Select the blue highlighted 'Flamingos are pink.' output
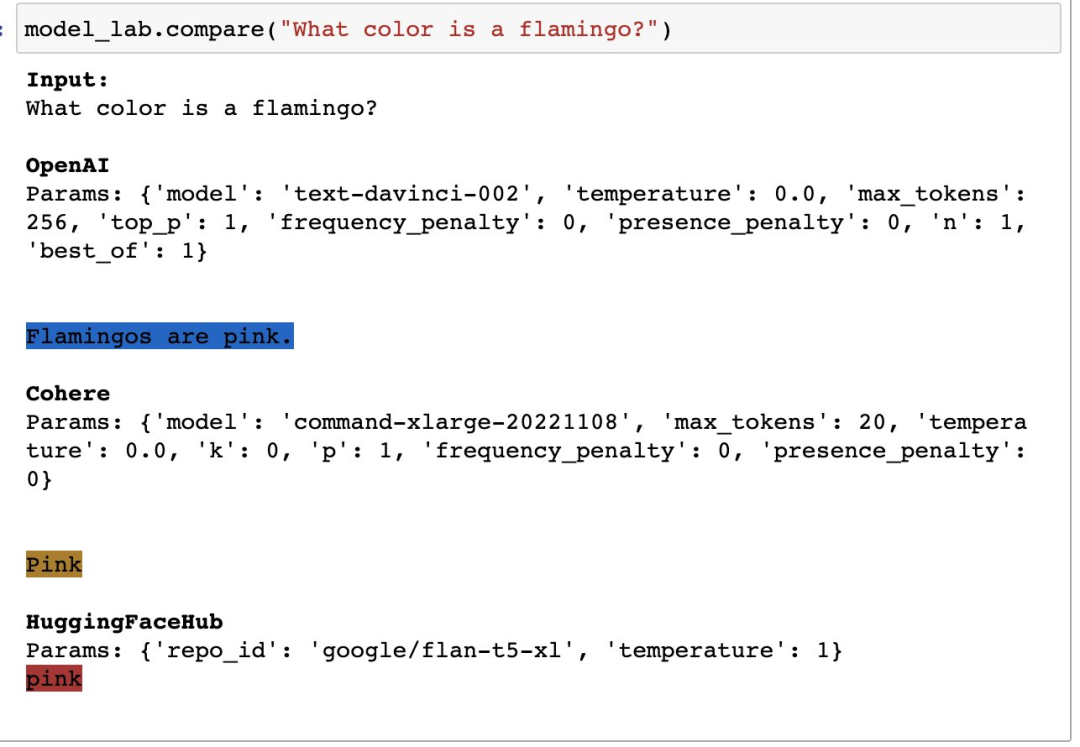 [160, 336]
